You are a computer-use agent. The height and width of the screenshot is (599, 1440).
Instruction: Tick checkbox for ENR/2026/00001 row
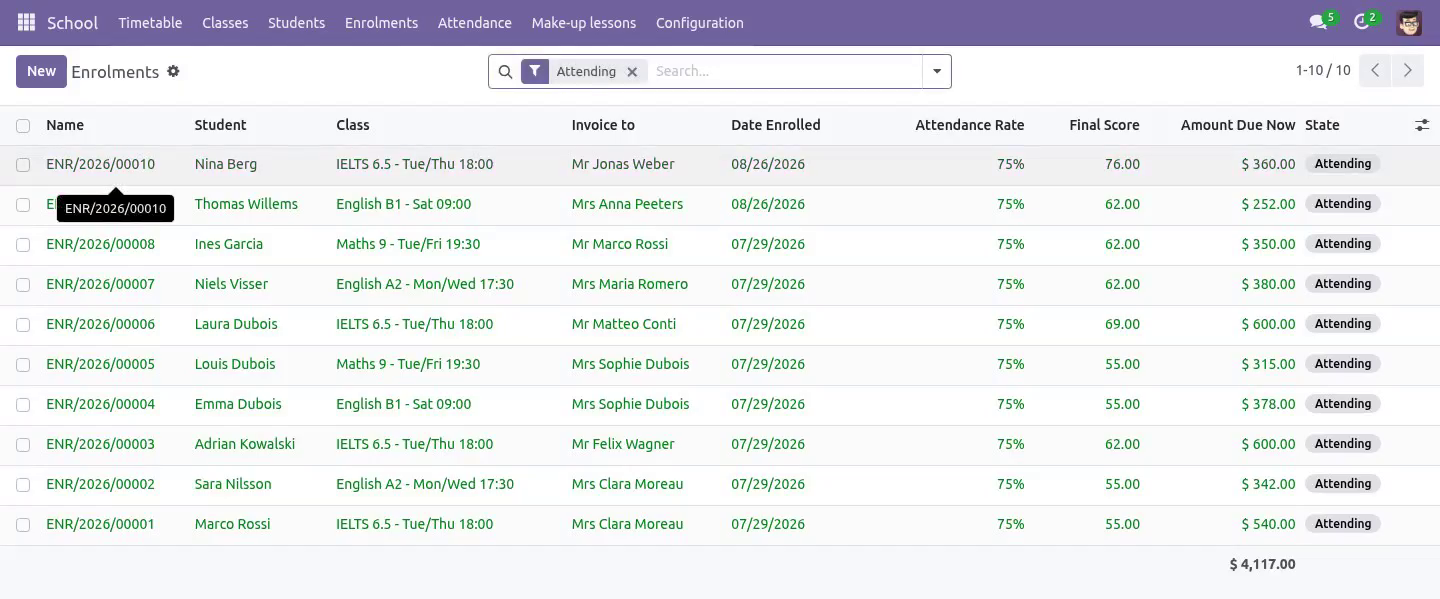click(23, 525)
